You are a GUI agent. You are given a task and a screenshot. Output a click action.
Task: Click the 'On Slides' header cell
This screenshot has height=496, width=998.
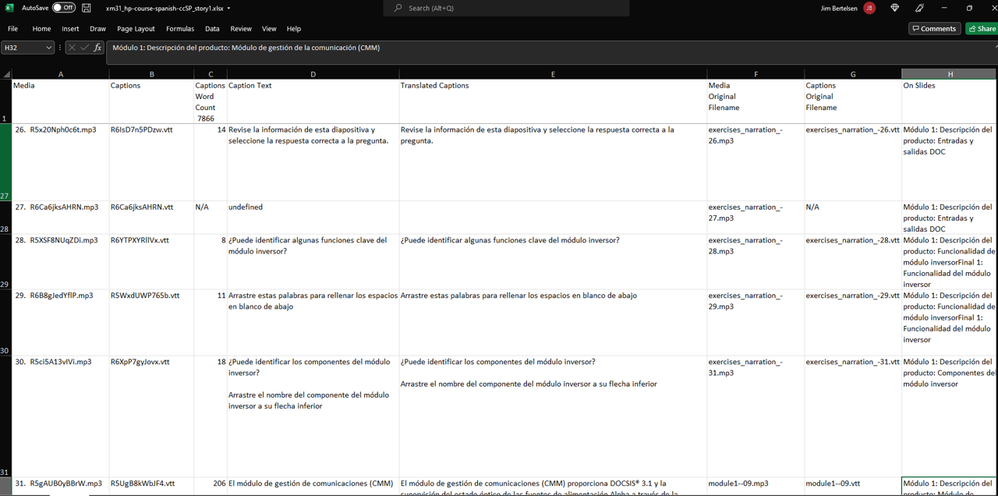coord(950,102)
